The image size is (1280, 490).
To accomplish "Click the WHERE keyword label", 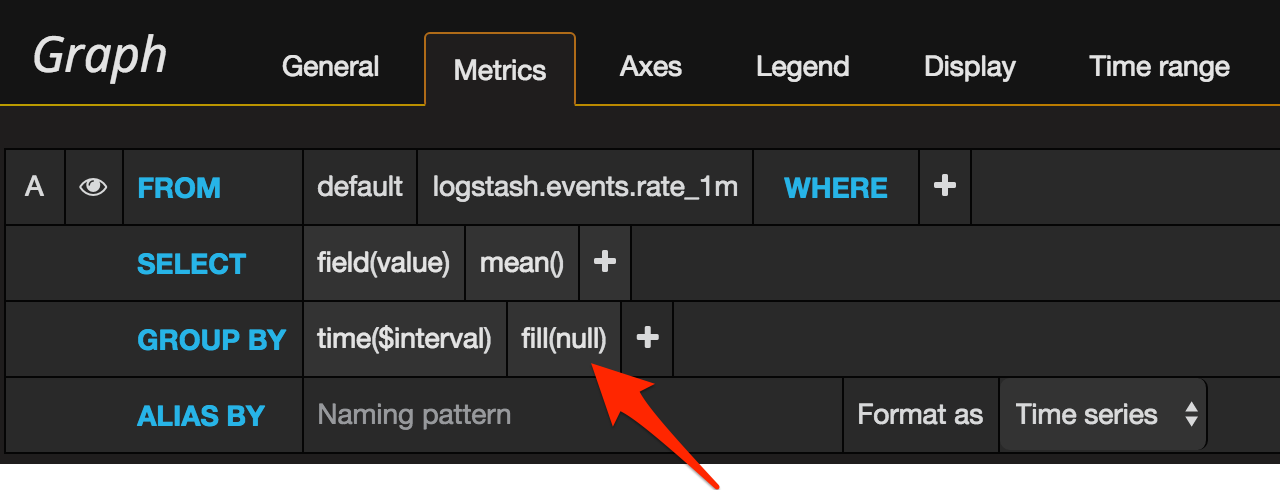I will click(x=836, y=187).
